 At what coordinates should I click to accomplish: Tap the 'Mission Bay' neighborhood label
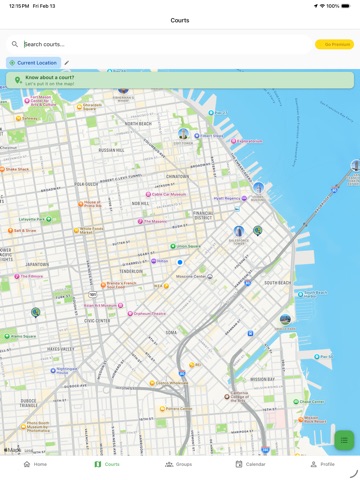coord(263,379)
